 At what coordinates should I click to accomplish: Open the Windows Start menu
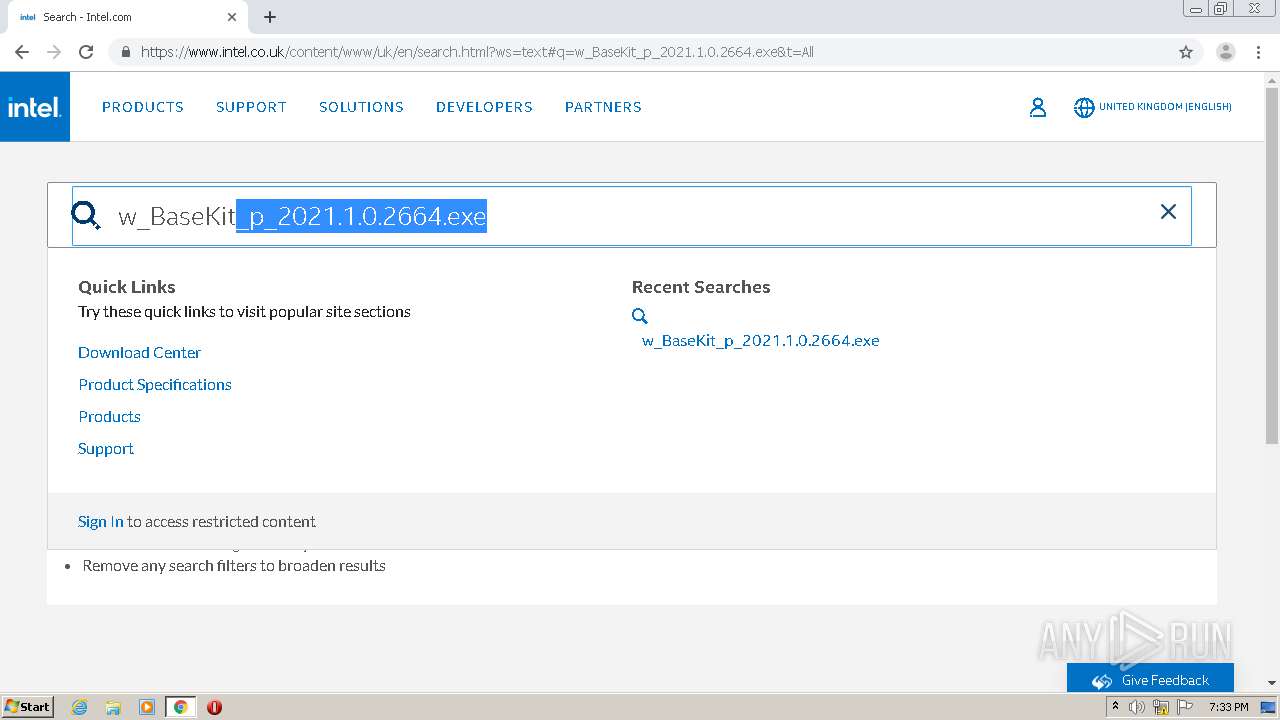(27, 706)
